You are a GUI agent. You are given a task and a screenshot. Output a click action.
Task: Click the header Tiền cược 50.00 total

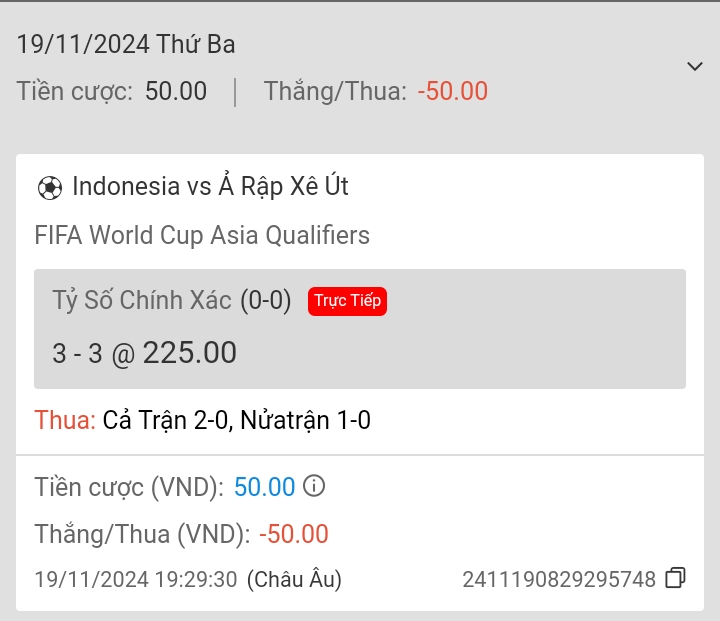tap(112, 91)
